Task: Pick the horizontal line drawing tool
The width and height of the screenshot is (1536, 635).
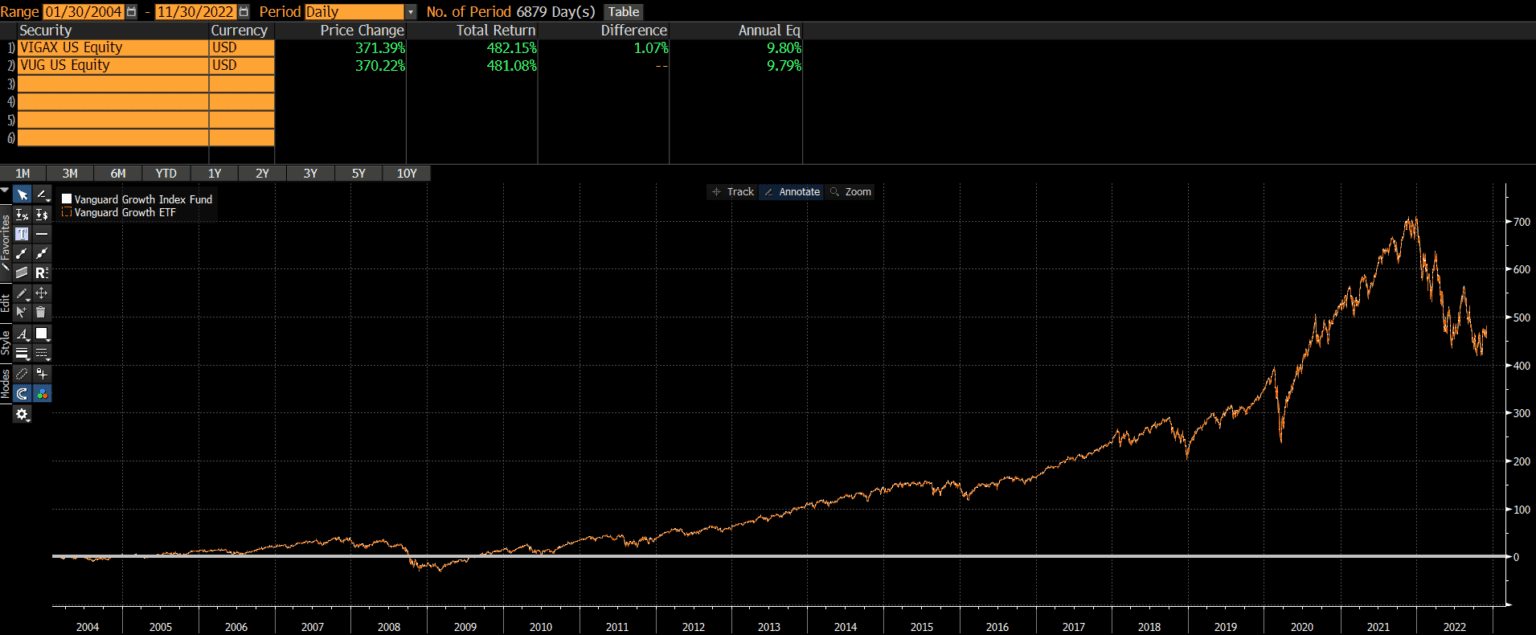Action: click(x=42, y=234)
